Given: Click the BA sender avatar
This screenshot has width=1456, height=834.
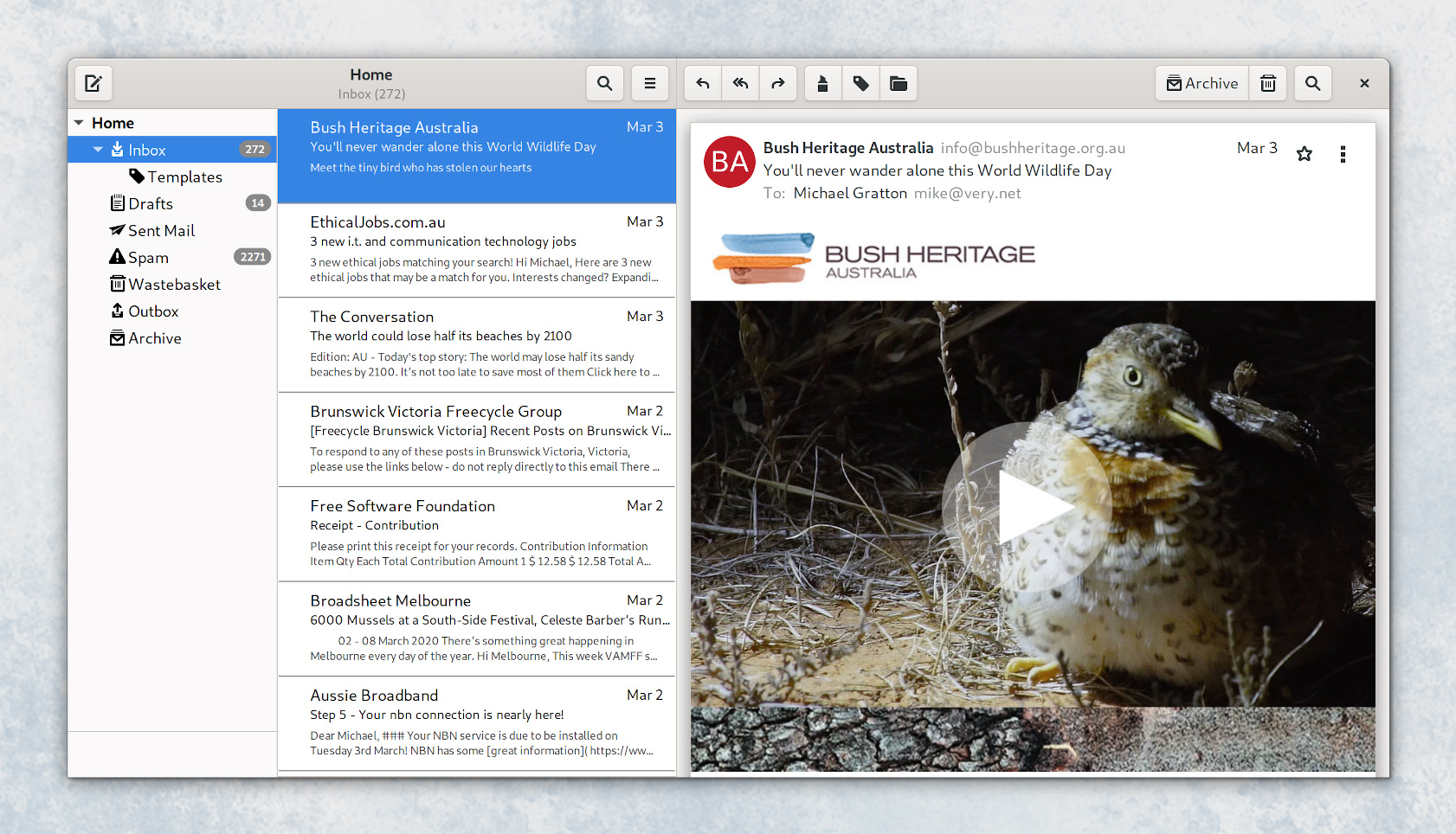Looking at the screenshot, I should 730,162.
